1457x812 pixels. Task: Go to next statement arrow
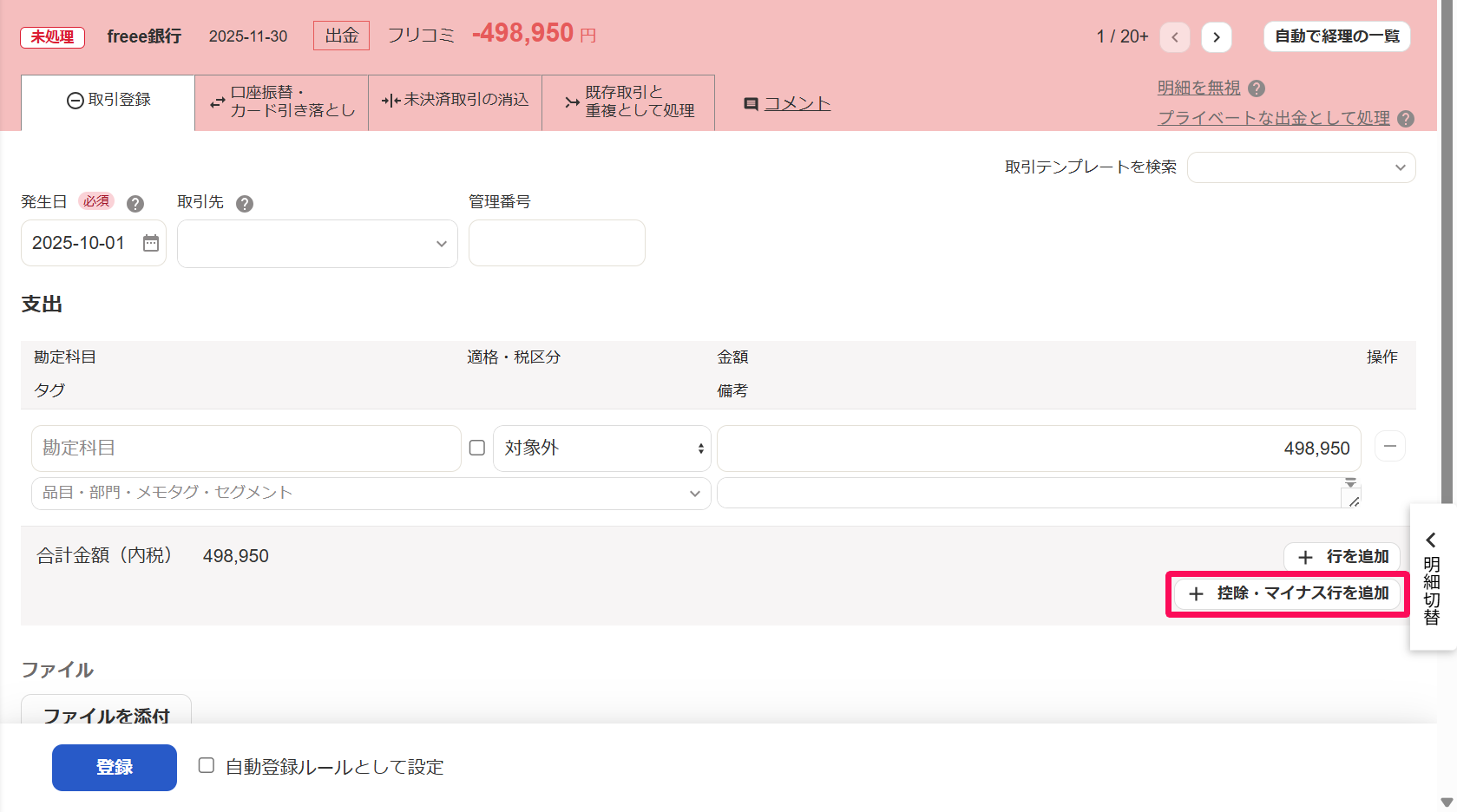[1217, 36]
